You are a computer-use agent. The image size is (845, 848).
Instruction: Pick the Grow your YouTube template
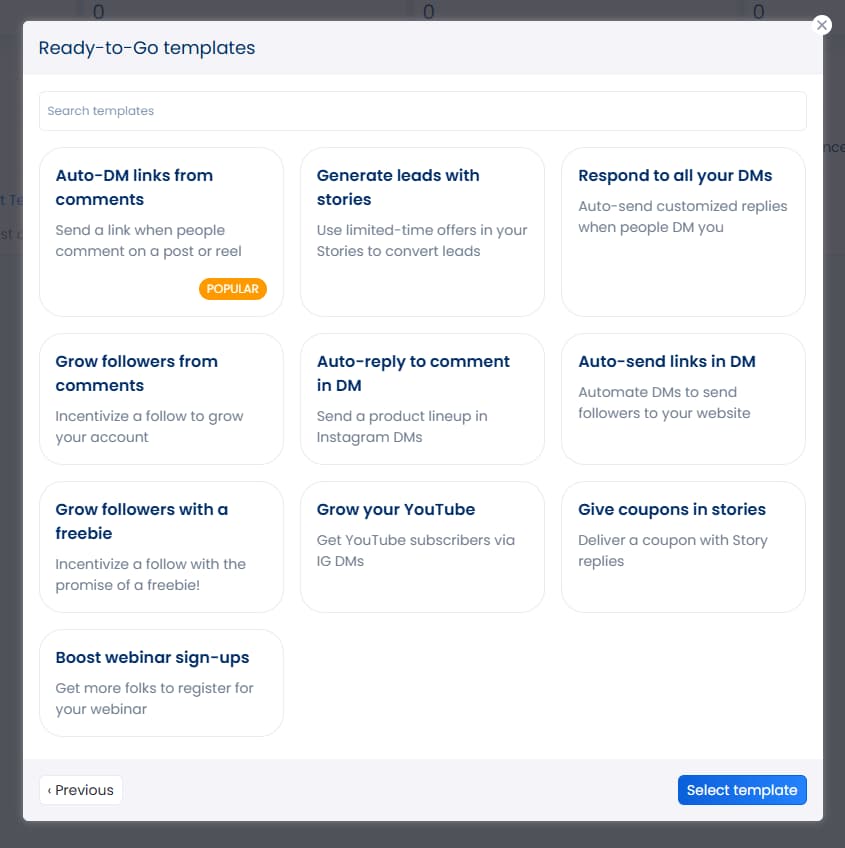click(x=422, y=546)
